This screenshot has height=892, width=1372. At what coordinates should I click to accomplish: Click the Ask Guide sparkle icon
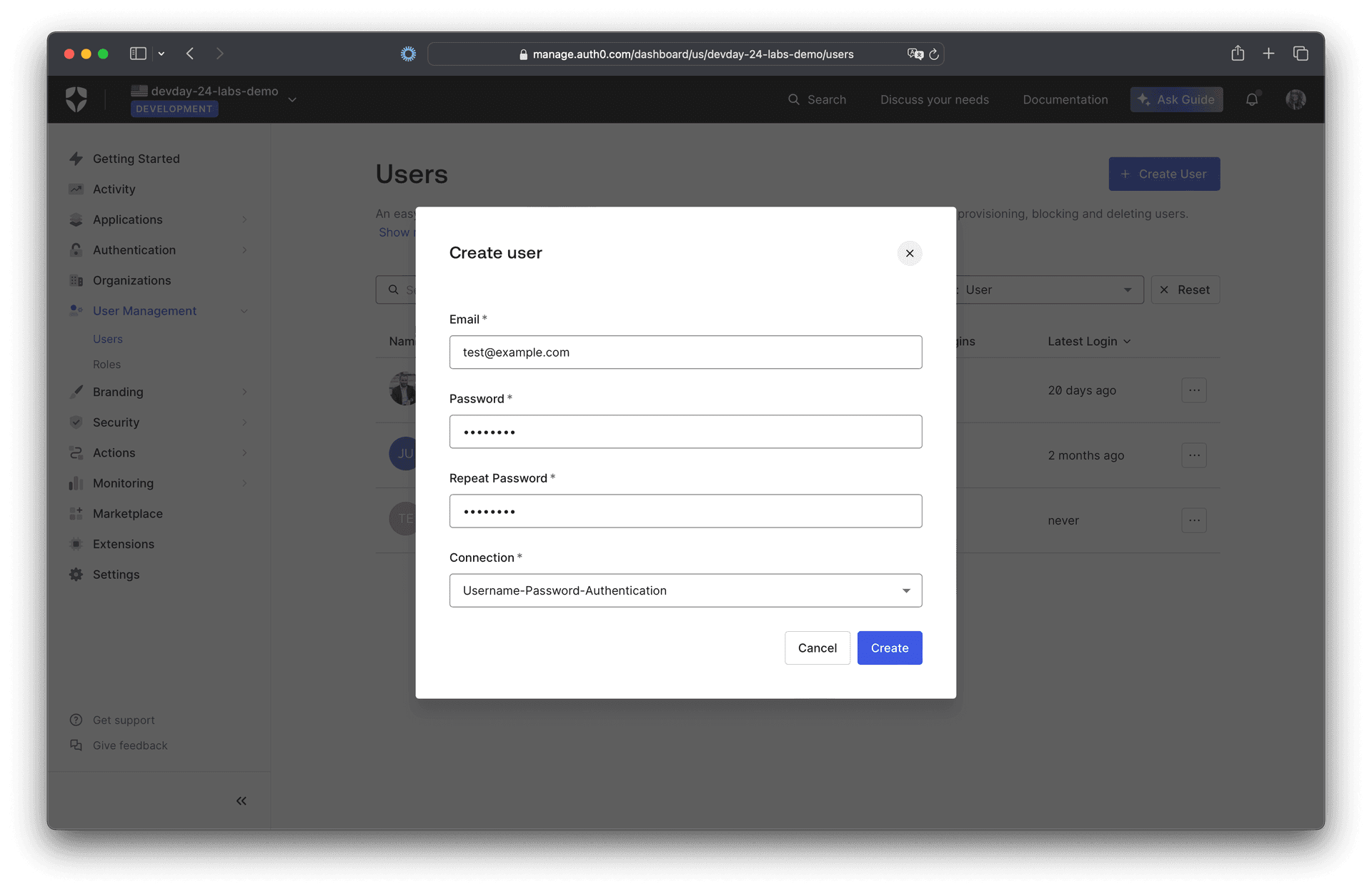coord(1145,99)
